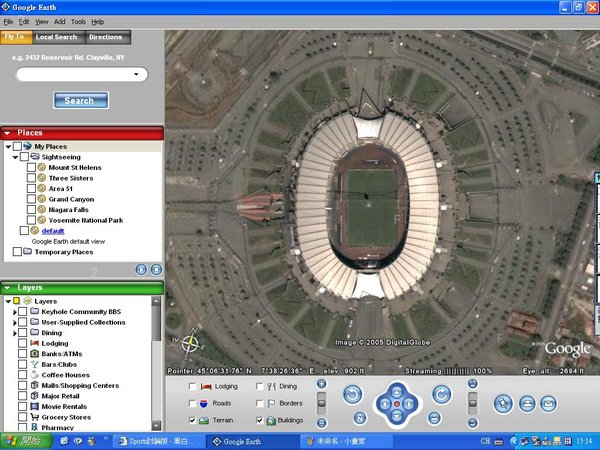
Task: Click the Movie Rentals layer icon
Action: coord(34,406)
